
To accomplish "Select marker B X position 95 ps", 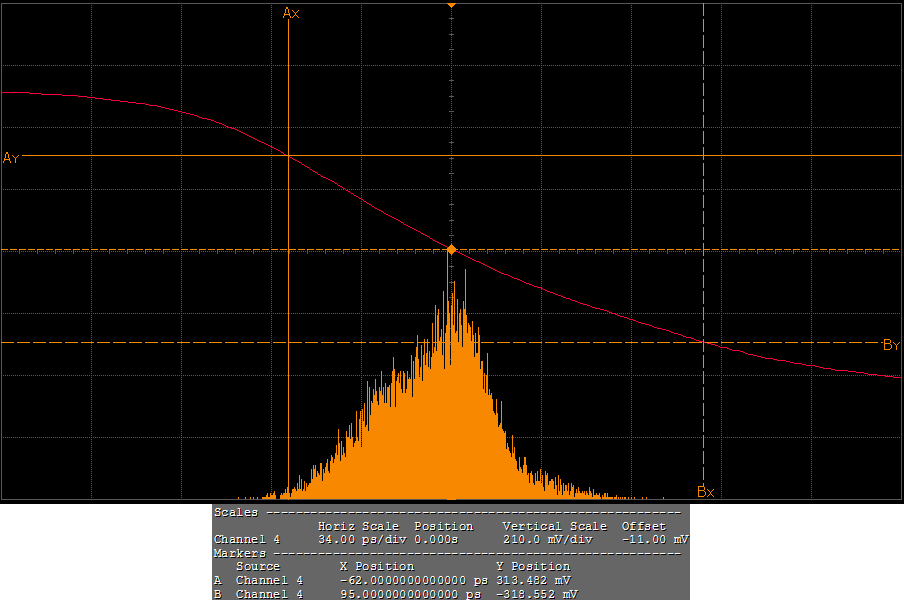I will [412, 594].
